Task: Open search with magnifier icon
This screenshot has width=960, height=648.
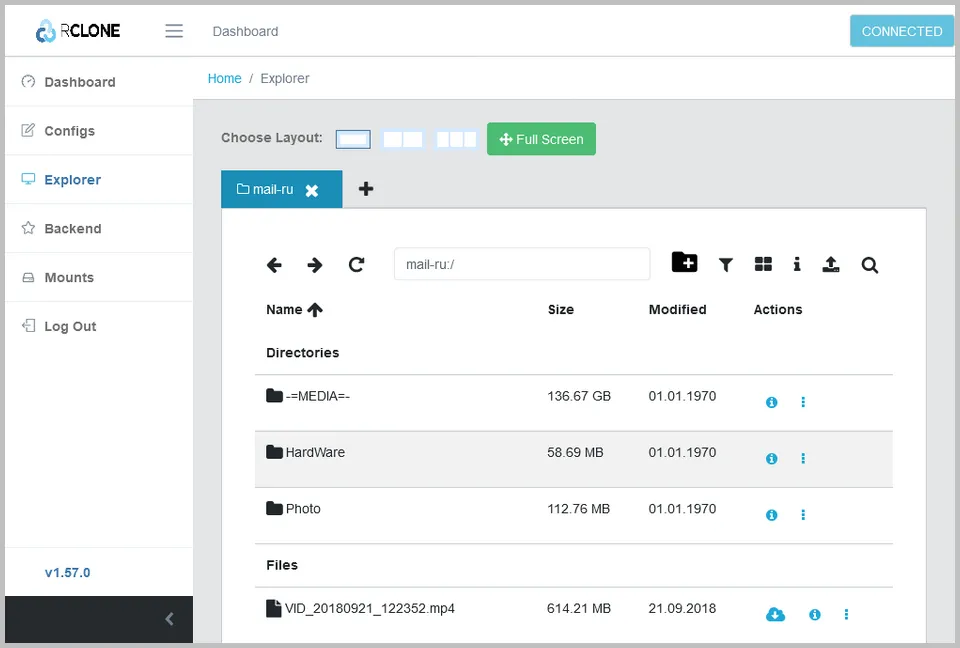Action: (x=870, y=265)
